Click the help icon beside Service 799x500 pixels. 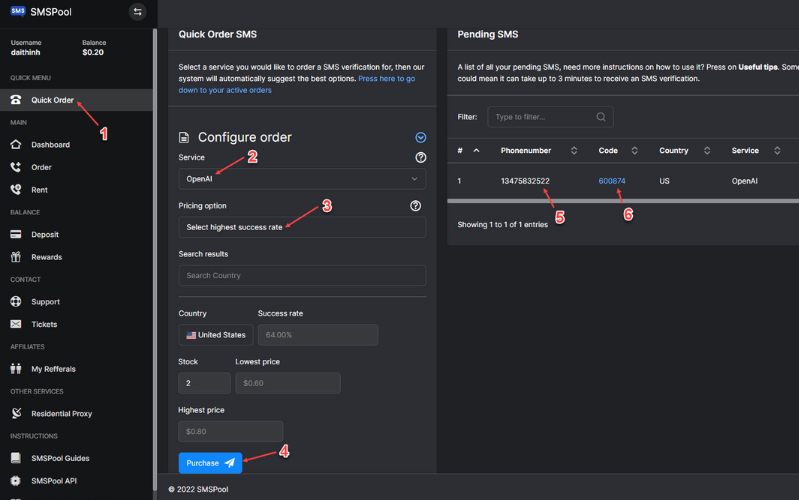tap(420, 158)
